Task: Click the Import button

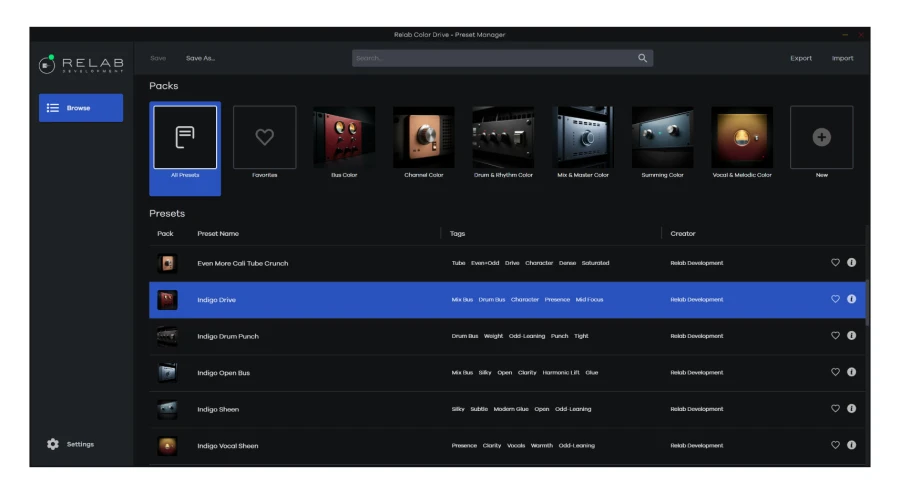Action: pyautogui.click(x=842, y=58)
